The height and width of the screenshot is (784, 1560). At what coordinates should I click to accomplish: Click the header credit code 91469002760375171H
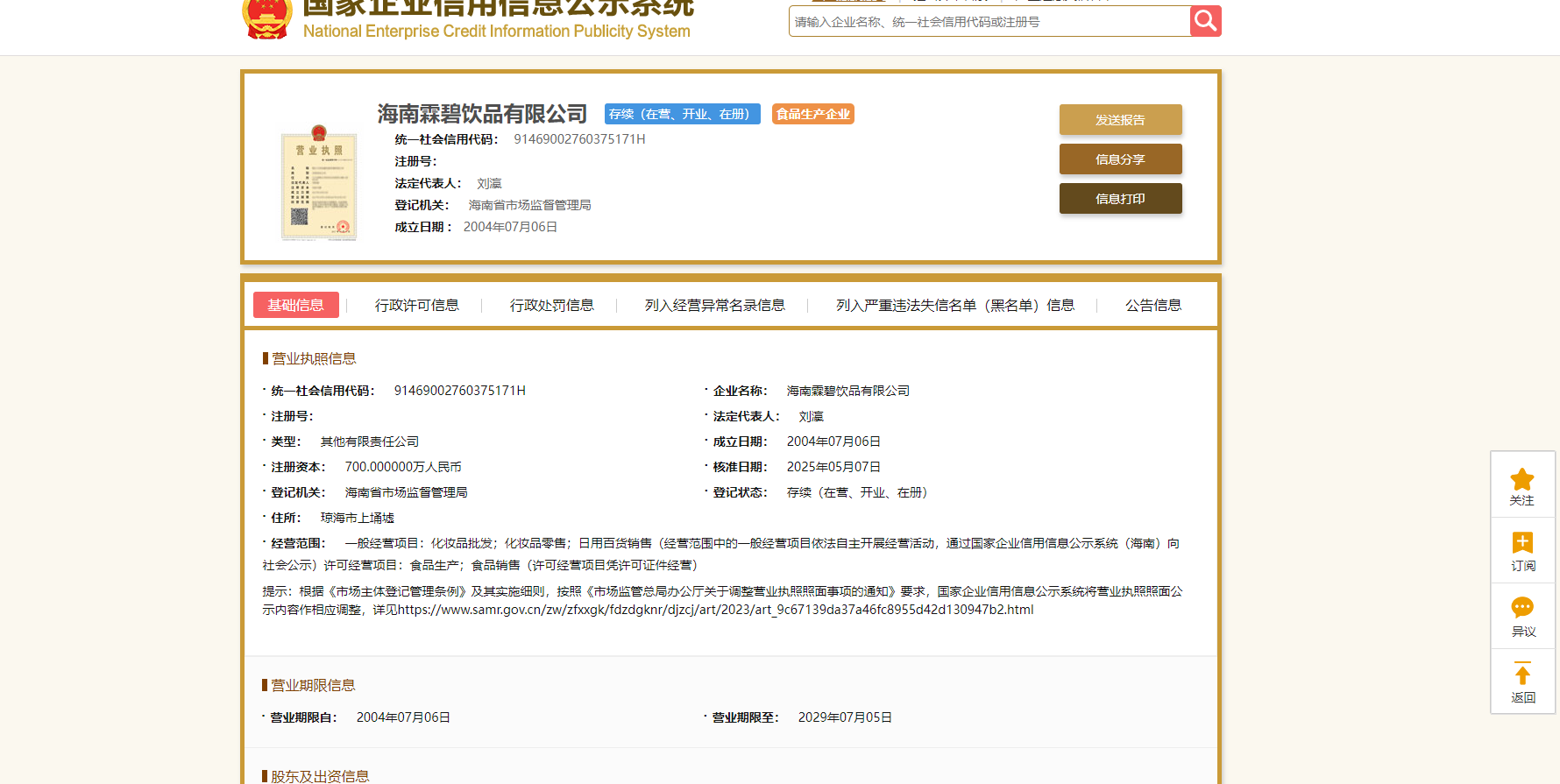(x=579, y=139)
